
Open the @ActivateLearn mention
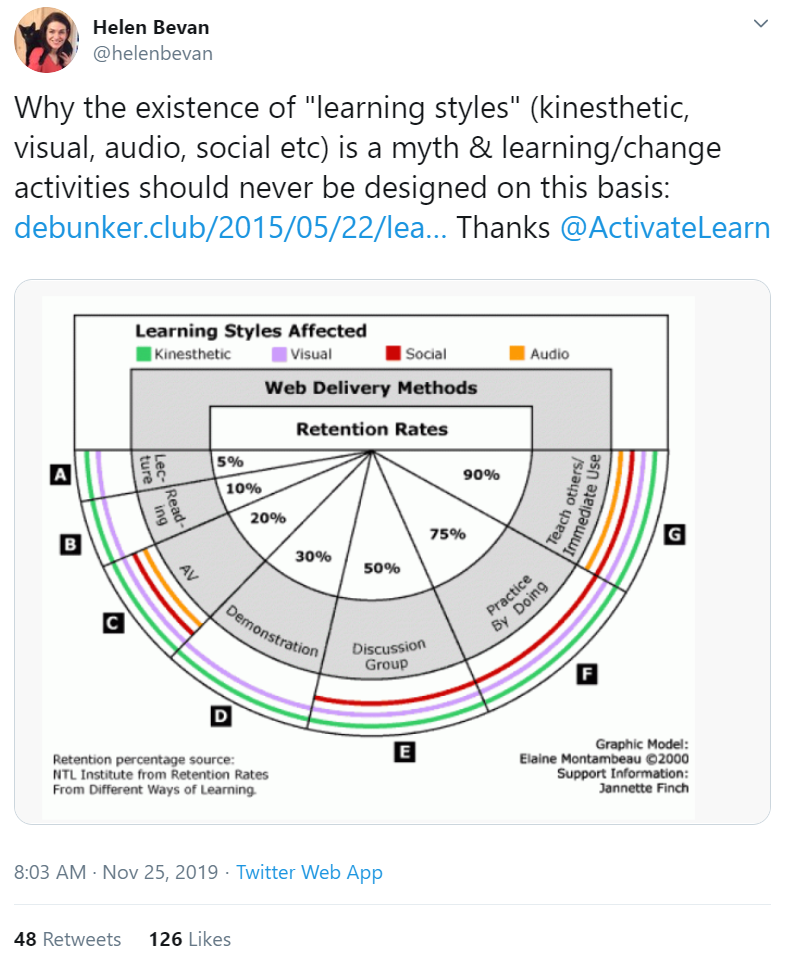pyautogui.click(x=665, y=228)
